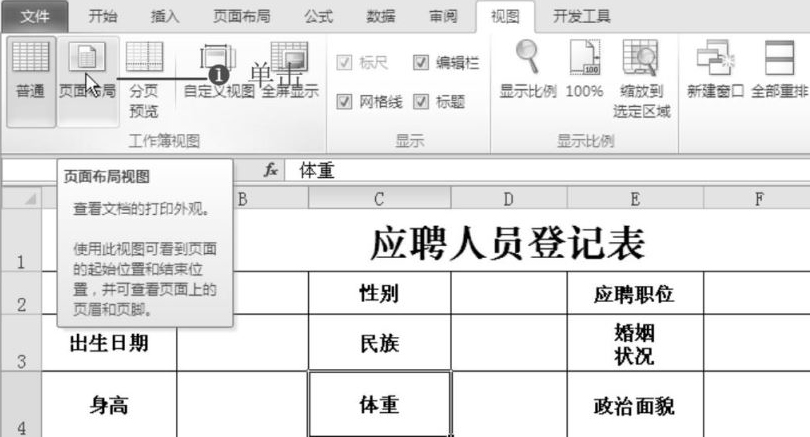Click the fx insert function button
Screen dimensions: 810x437
[x=271, y=170]
